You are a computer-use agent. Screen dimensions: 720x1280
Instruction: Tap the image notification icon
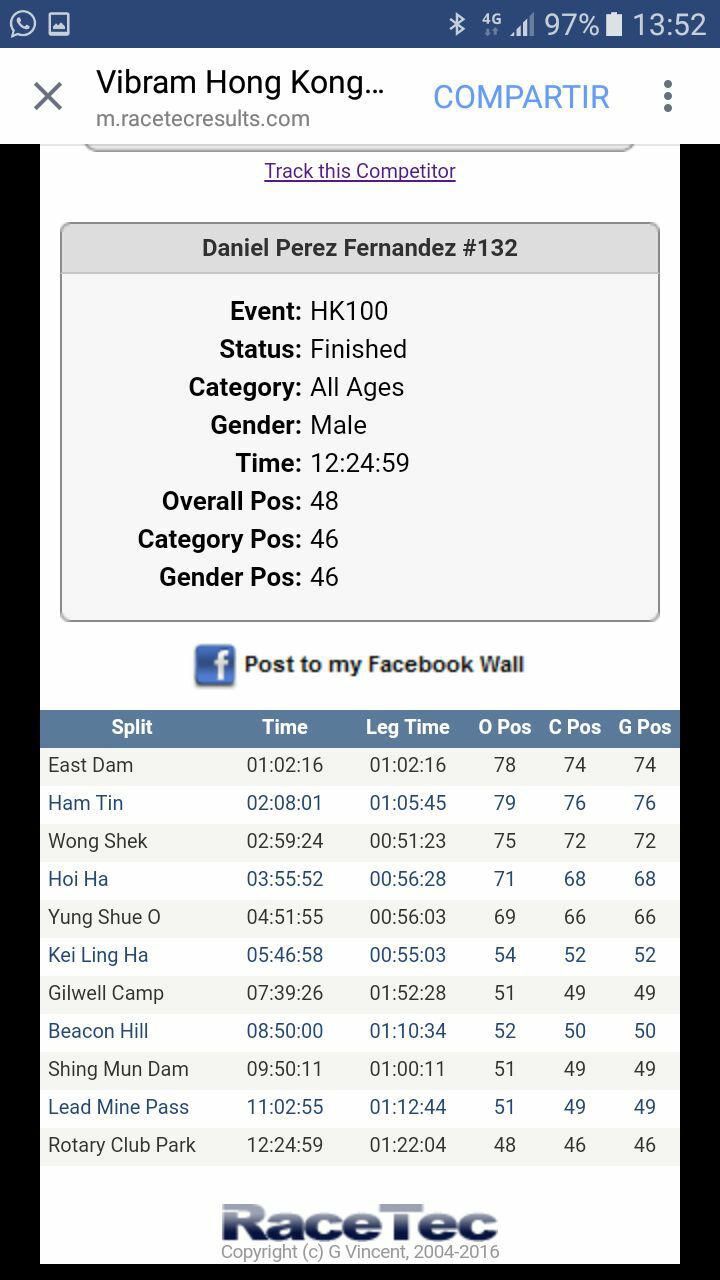tap(60, 23)
